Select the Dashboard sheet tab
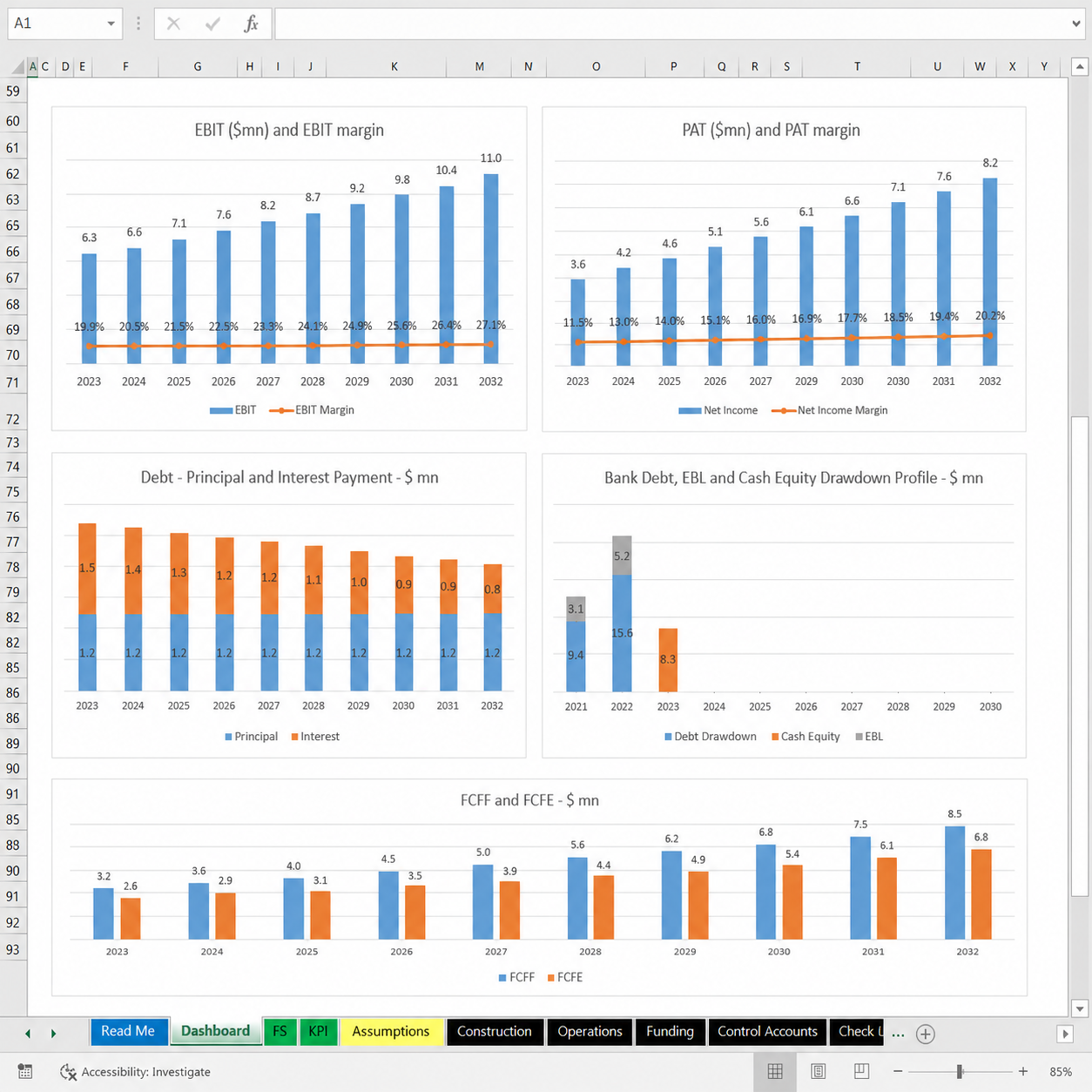This screenshot has height=1092, width=1092. click(x=215, y=1031)
